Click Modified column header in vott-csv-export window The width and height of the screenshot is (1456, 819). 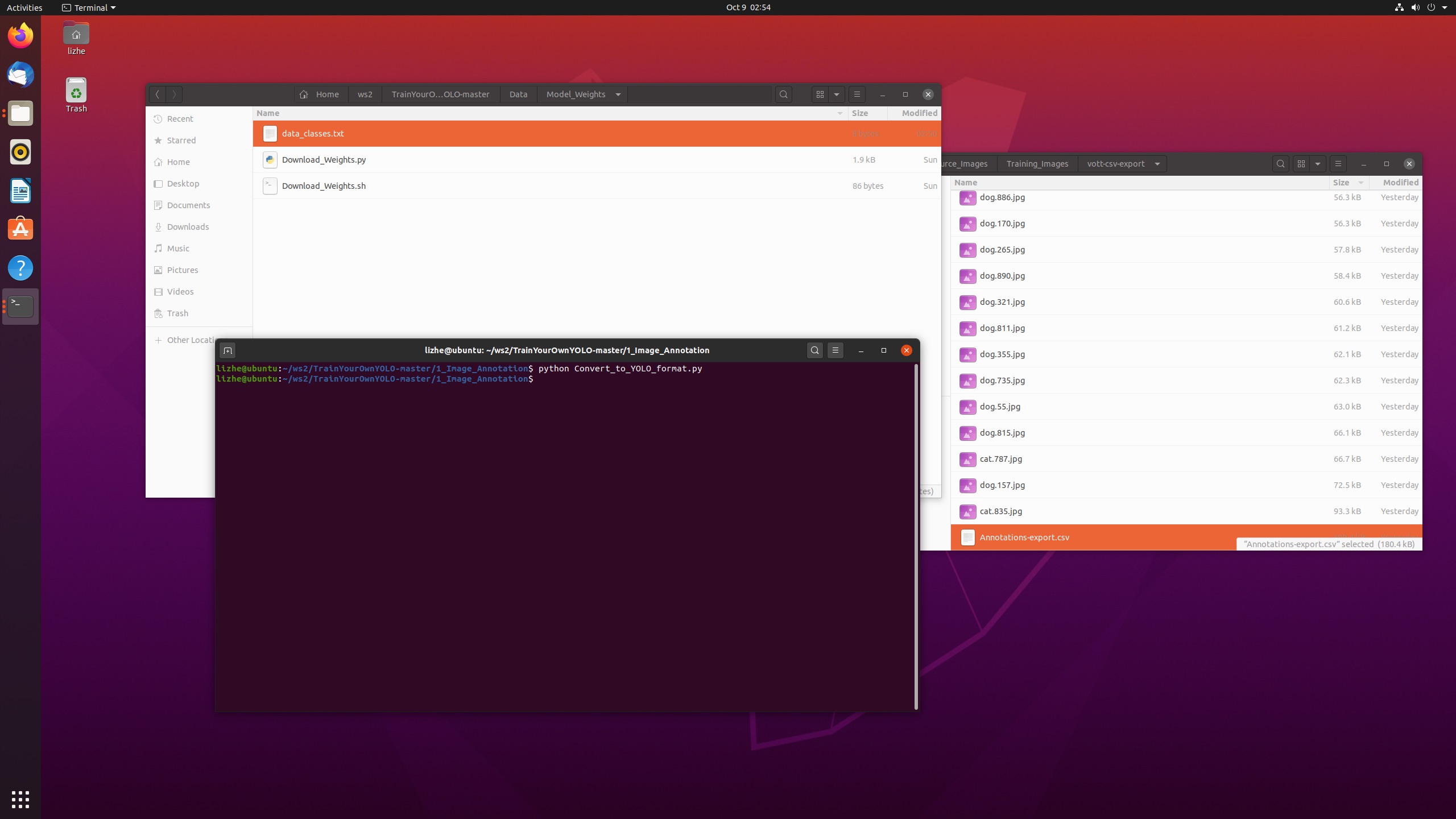pyautogui.click(x=1396, y=183)
